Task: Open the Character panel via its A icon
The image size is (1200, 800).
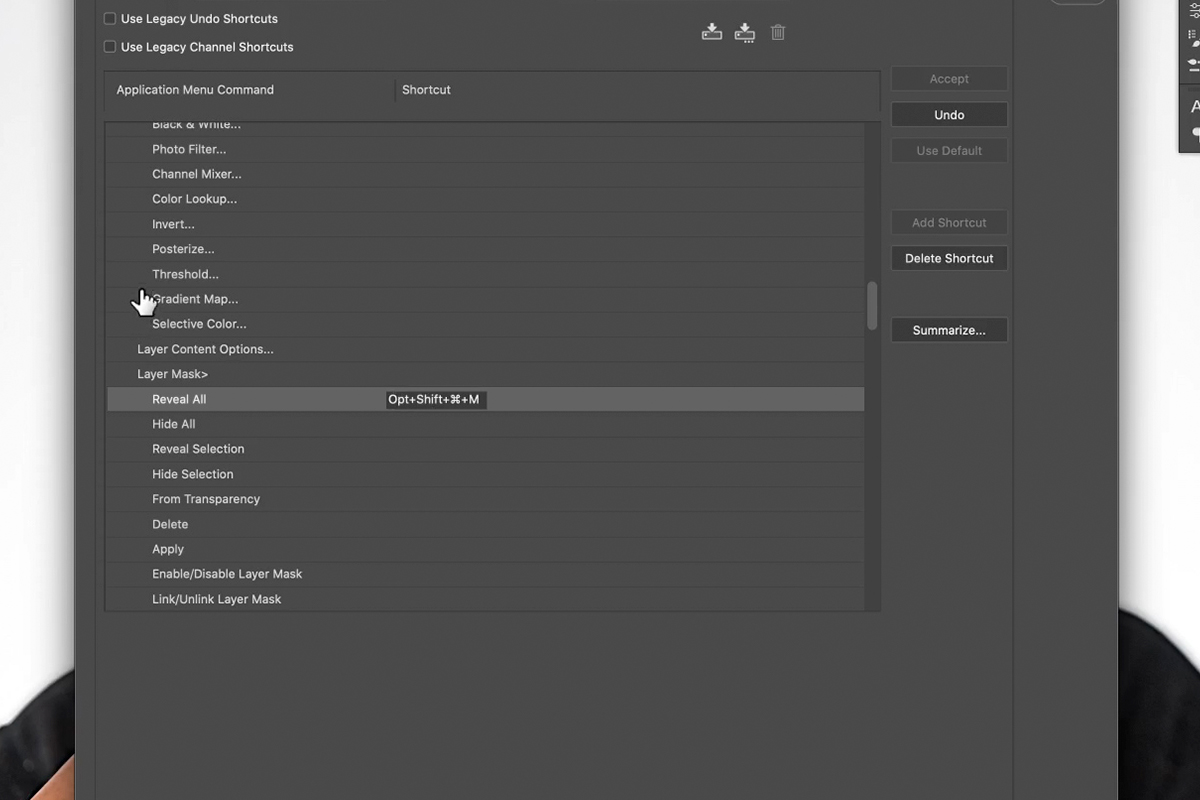Action: click(1195, 105)
